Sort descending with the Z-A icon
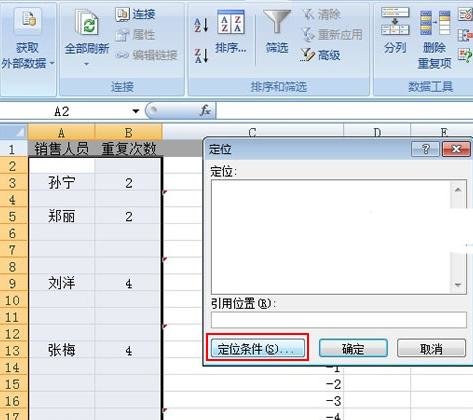 click(201, 56)
